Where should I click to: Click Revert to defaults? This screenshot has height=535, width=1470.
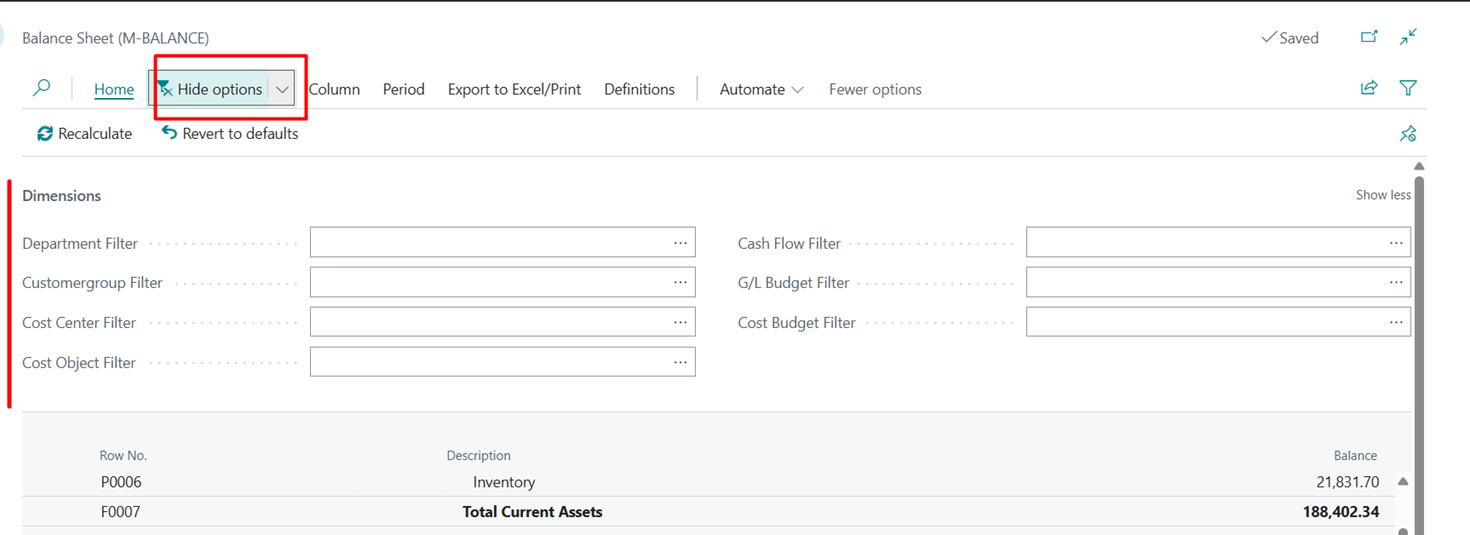[x=230, y=133]
